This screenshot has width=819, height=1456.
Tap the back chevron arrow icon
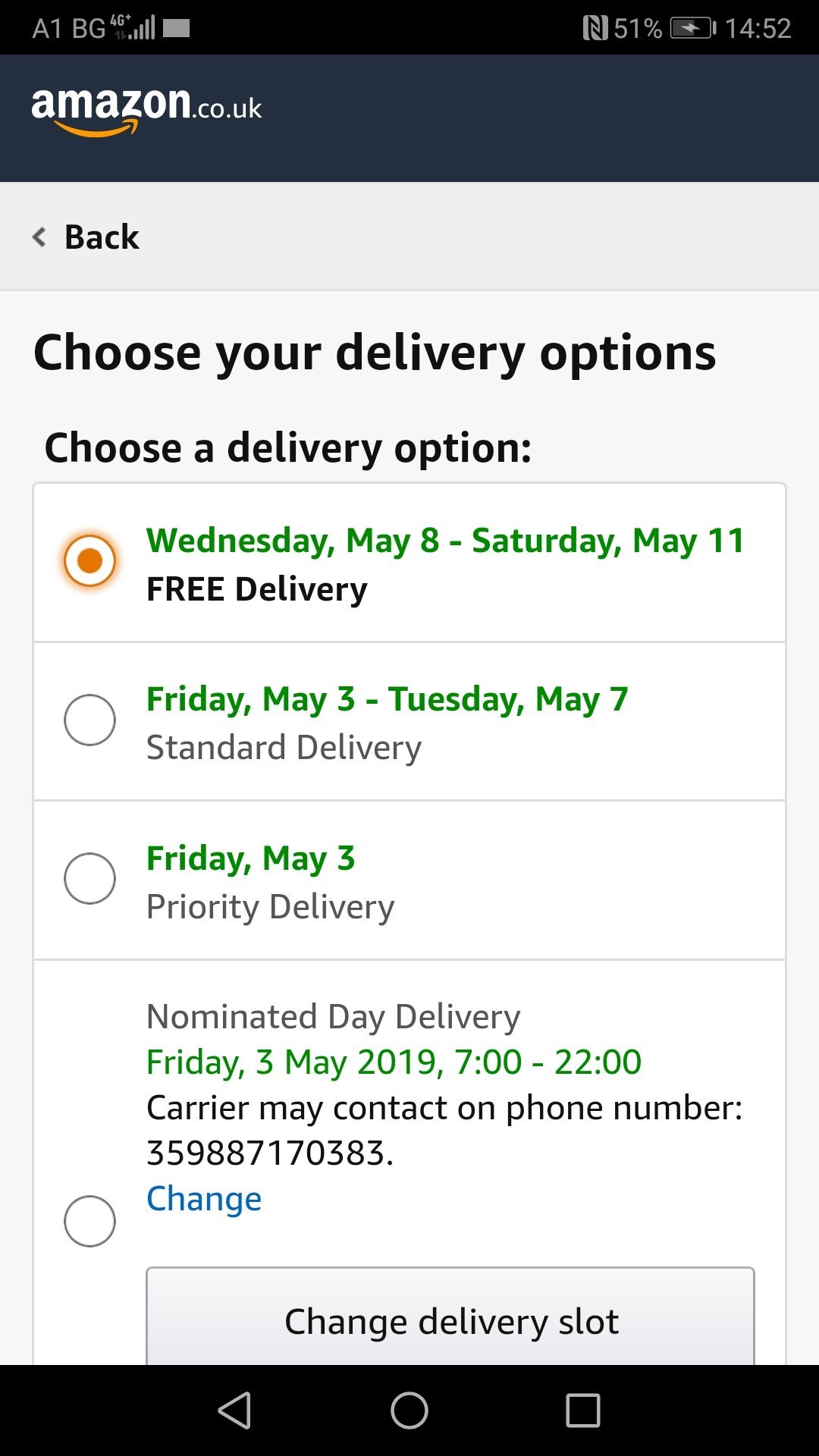[39, 237]
